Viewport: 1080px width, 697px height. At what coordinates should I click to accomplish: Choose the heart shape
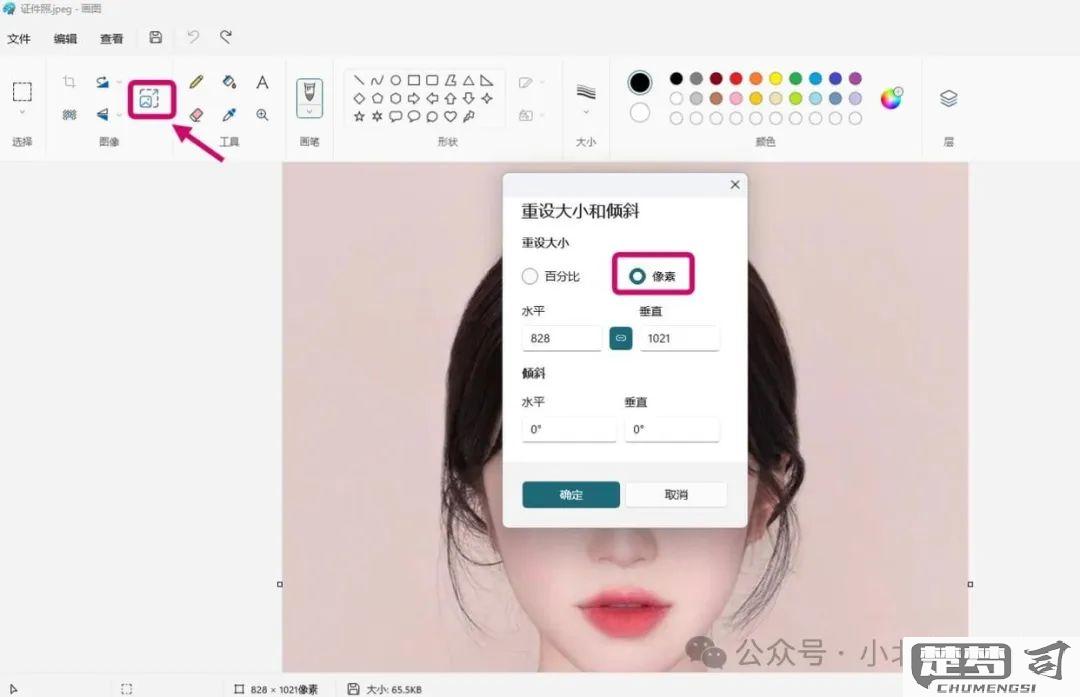(450, 116)
